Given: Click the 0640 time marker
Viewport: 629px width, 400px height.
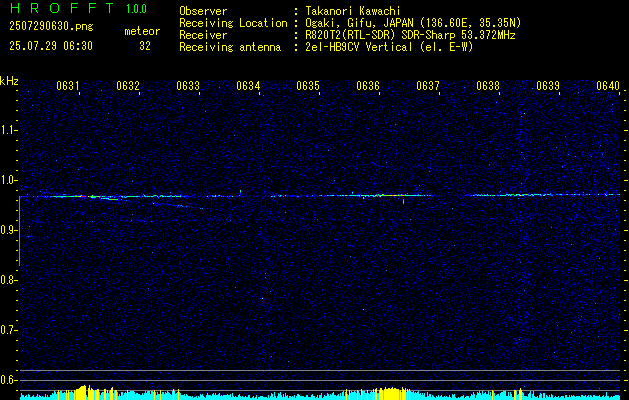Looking at the screenshot, I should tap(608, 86).
